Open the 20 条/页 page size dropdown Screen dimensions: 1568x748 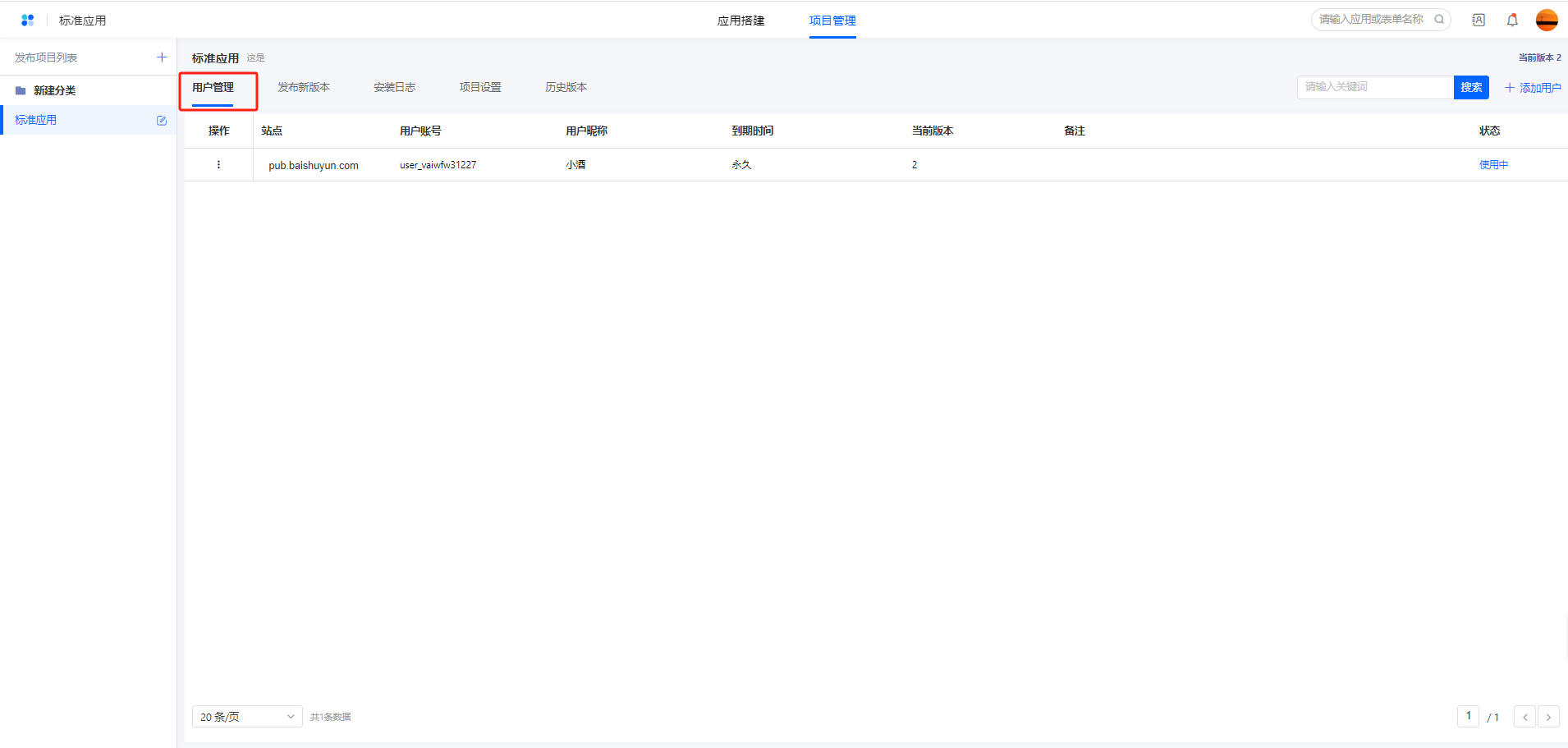247,717
